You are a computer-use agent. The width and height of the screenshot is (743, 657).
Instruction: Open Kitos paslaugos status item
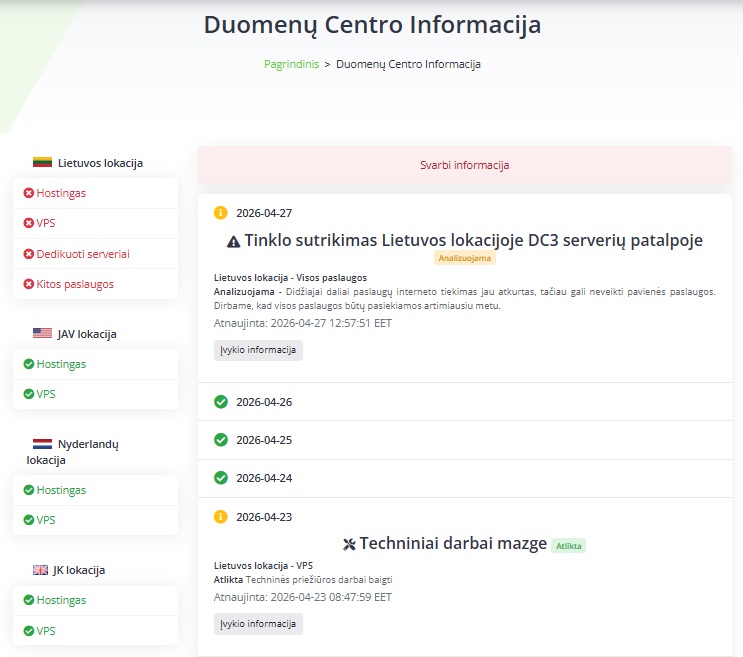click(x=75, y=284)
